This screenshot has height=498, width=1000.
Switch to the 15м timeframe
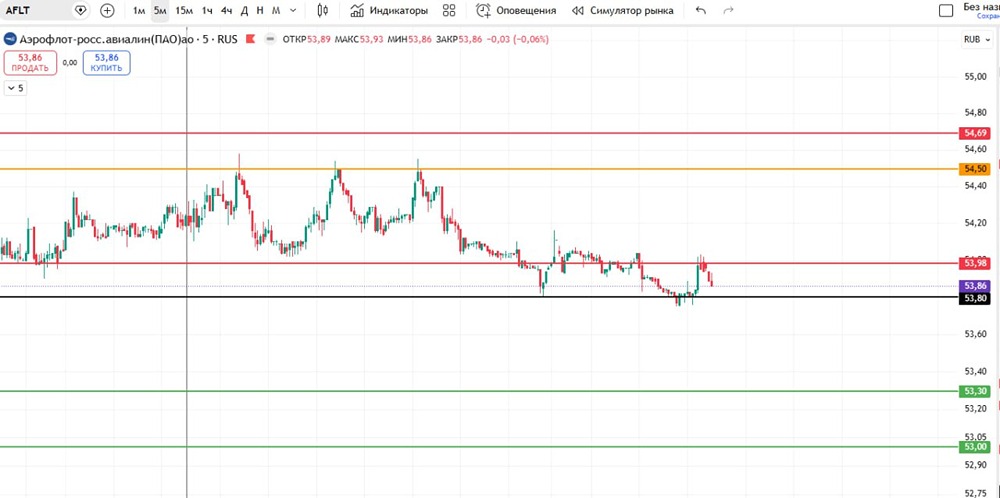184,11
